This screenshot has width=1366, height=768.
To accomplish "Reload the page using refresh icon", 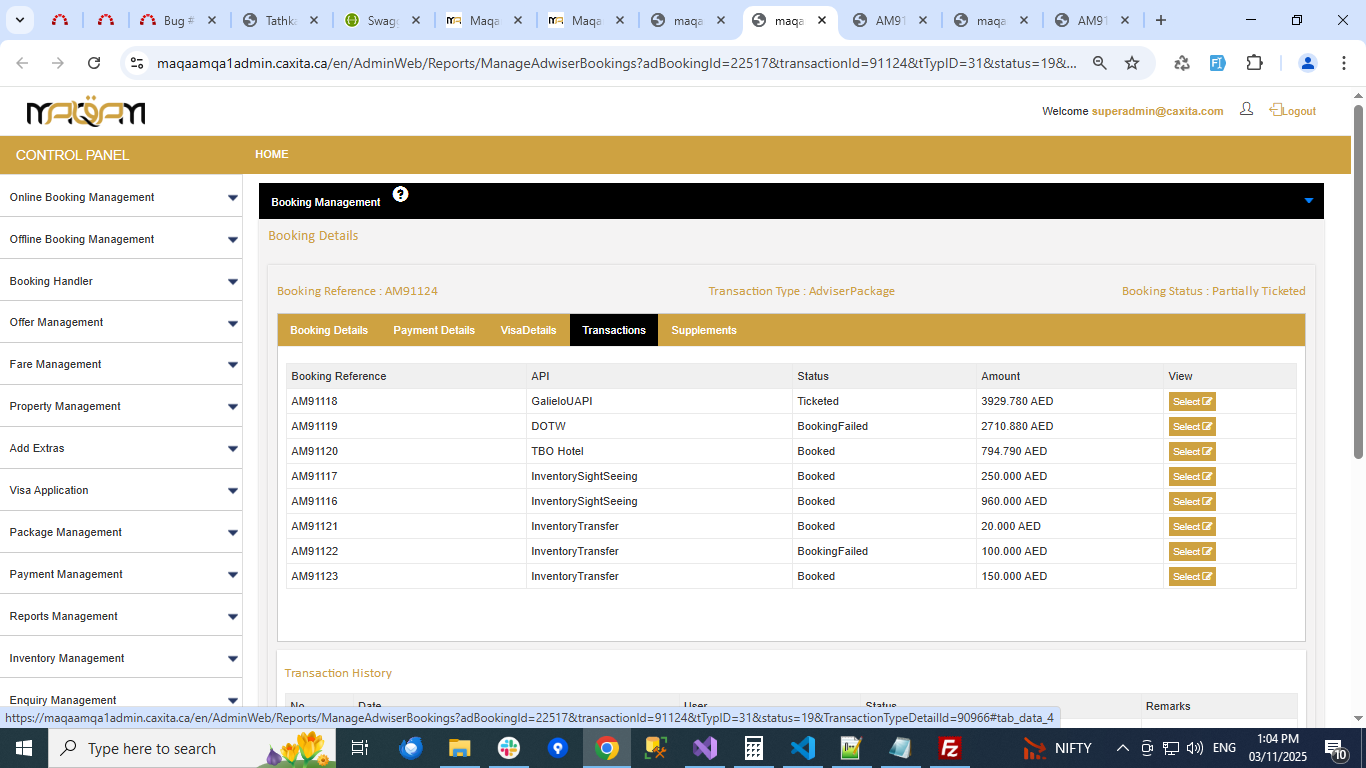I will tap(94, 63).
